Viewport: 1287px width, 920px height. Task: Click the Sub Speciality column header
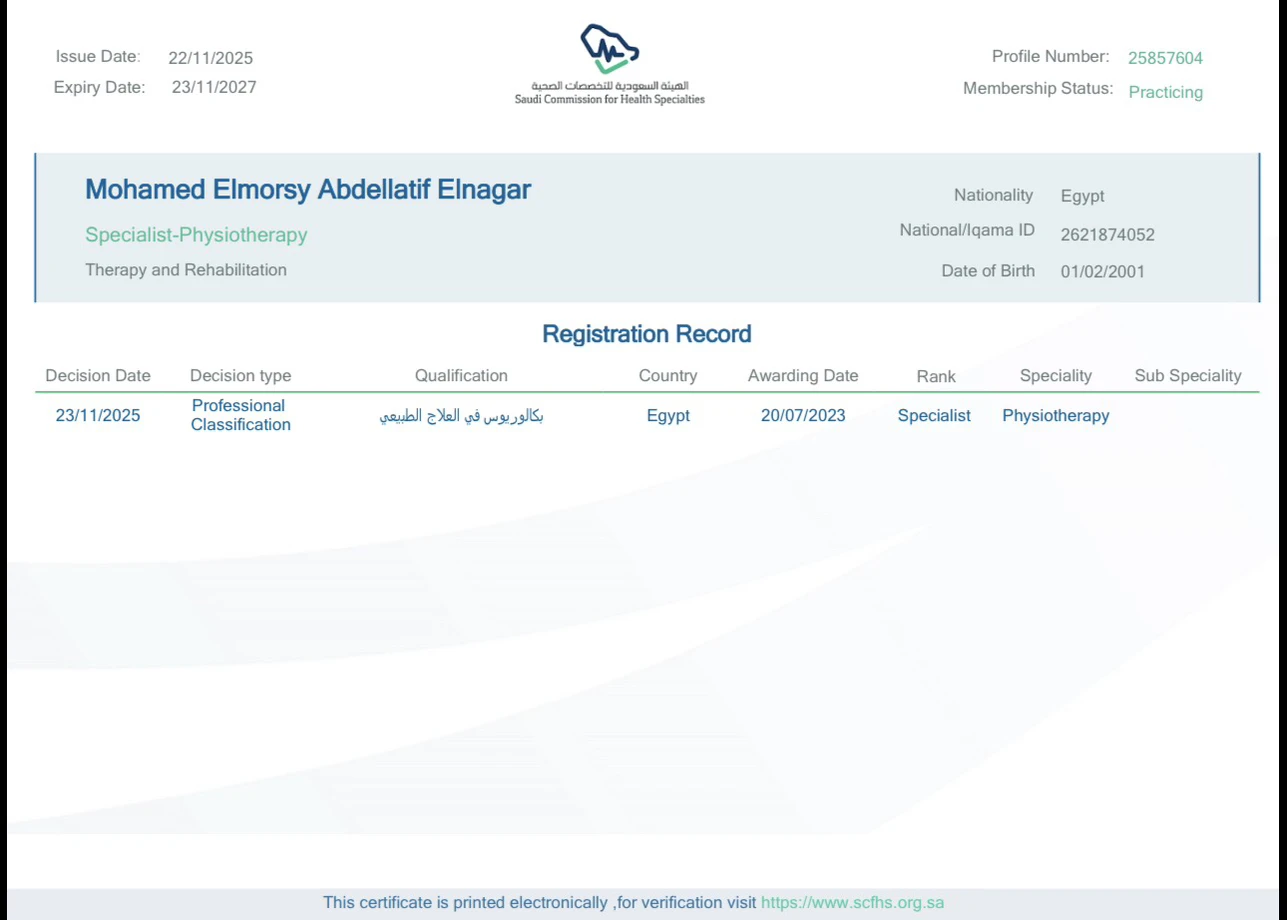coord(1187,376)
